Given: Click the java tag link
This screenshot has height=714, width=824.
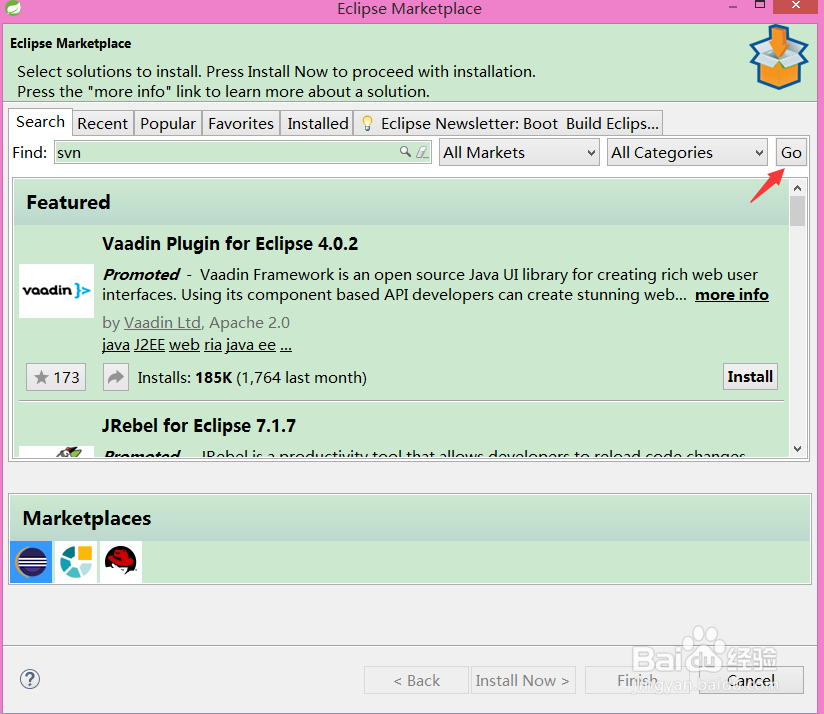Looking at the screenshot, I should pos(116,345).
